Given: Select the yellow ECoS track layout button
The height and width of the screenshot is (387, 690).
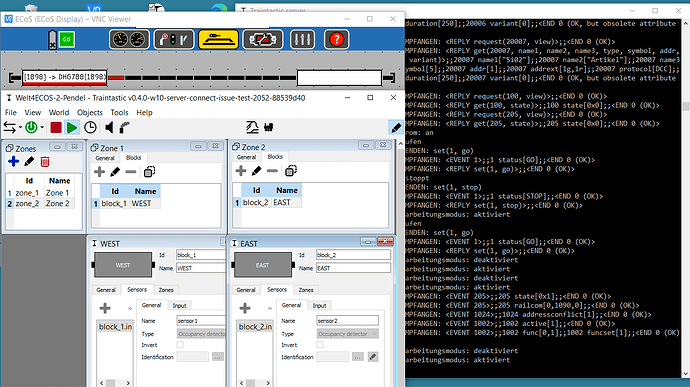Looking at the screenshot, I should tap(218, 40).
